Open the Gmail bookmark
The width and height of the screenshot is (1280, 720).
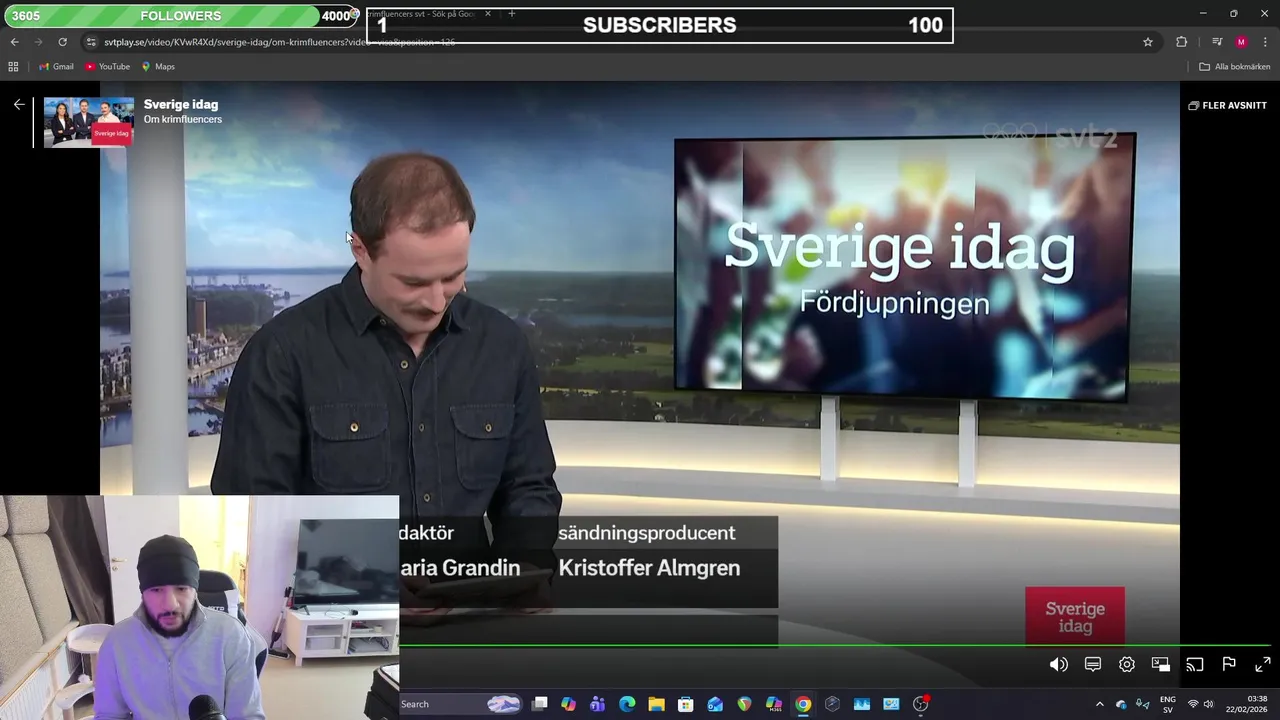click(56, 67)
